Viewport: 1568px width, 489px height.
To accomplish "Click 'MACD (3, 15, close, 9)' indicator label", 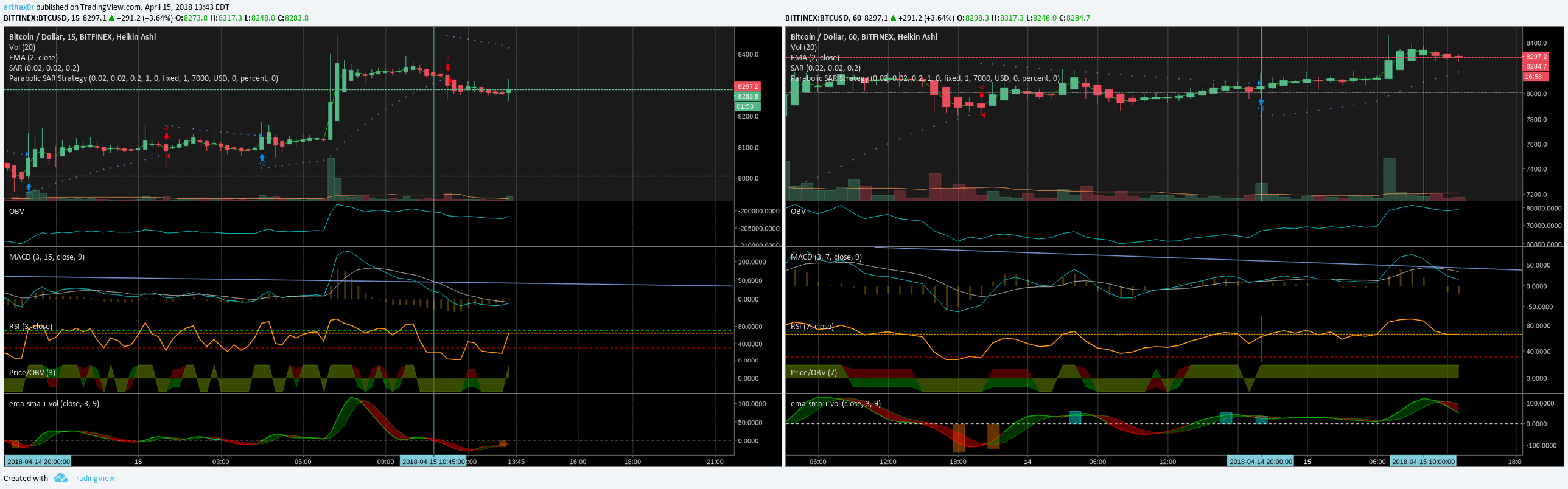I will tap(47, 257).
